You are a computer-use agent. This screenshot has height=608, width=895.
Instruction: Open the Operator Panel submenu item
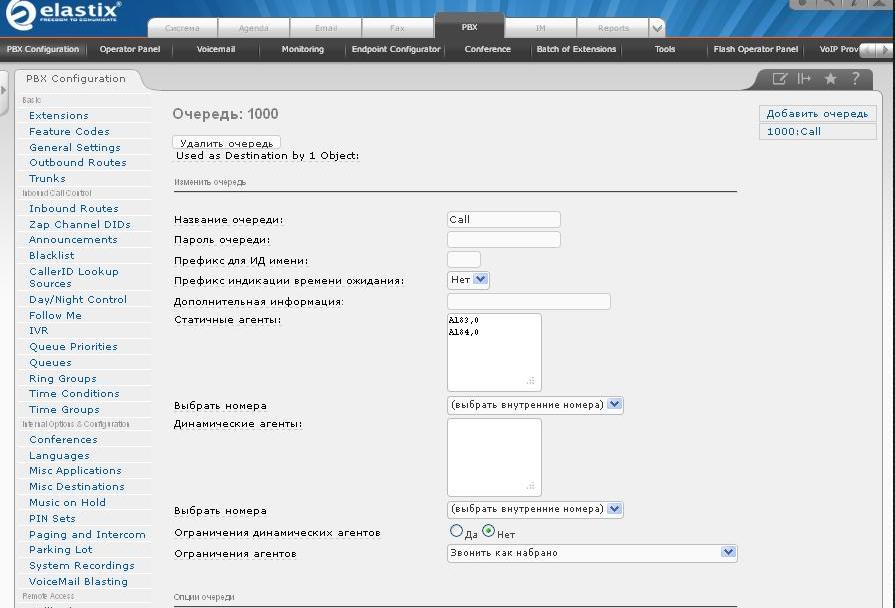[130, 49]
